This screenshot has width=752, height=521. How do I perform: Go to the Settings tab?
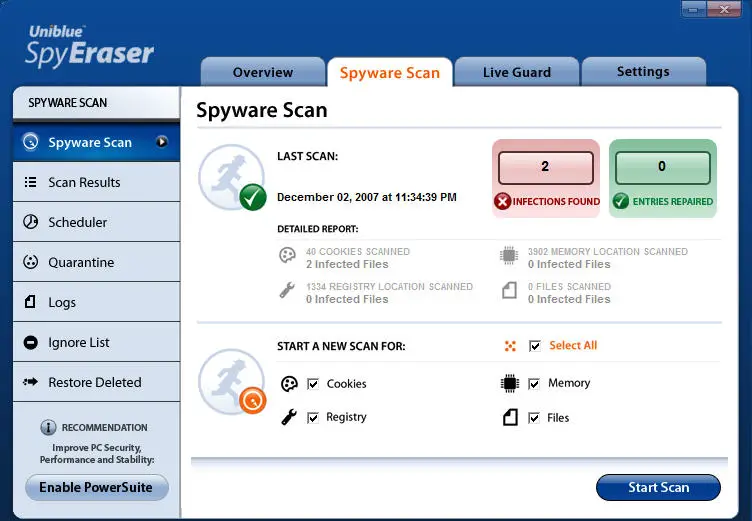[x=643, y=71]
